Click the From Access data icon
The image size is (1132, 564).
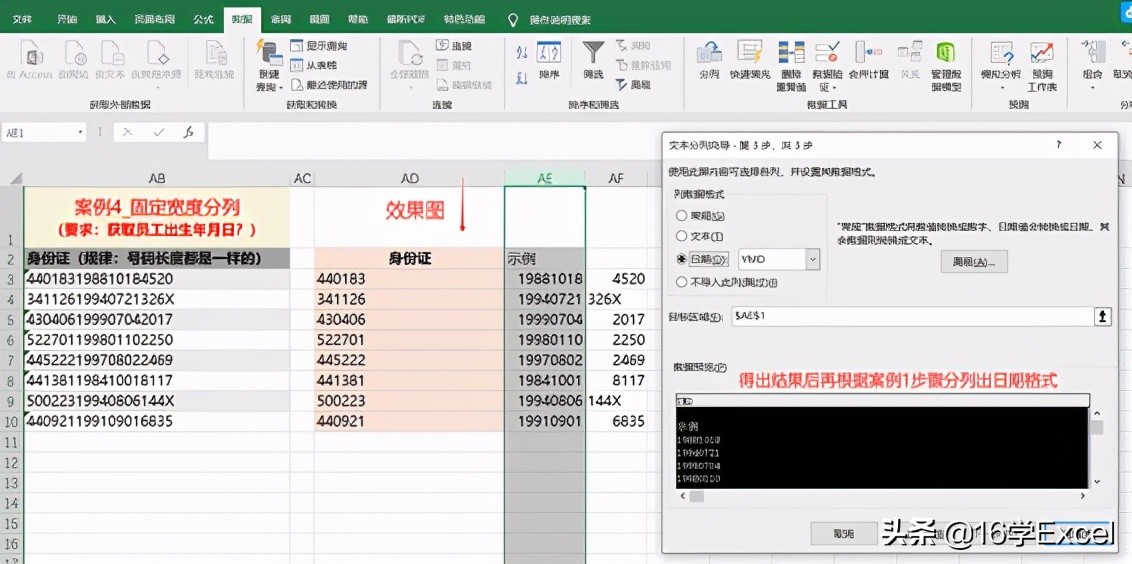click(30, 53)
